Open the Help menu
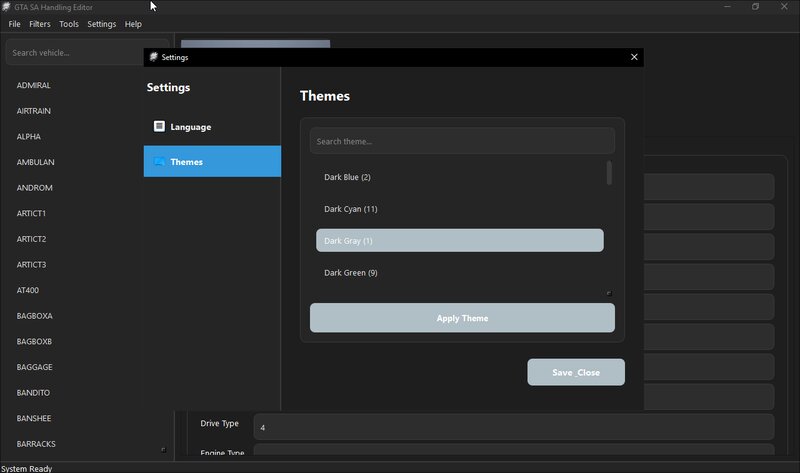 tap(133, 24)
